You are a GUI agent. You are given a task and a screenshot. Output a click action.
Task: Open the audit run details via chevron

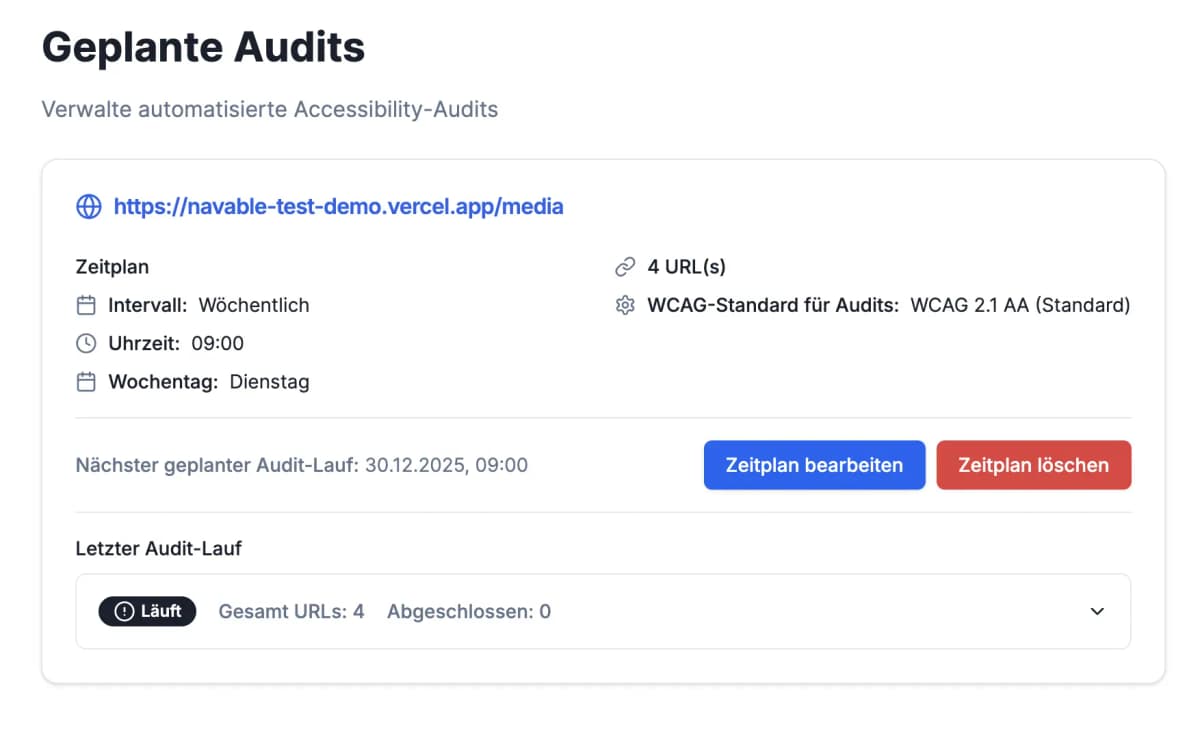(1096, 611)
